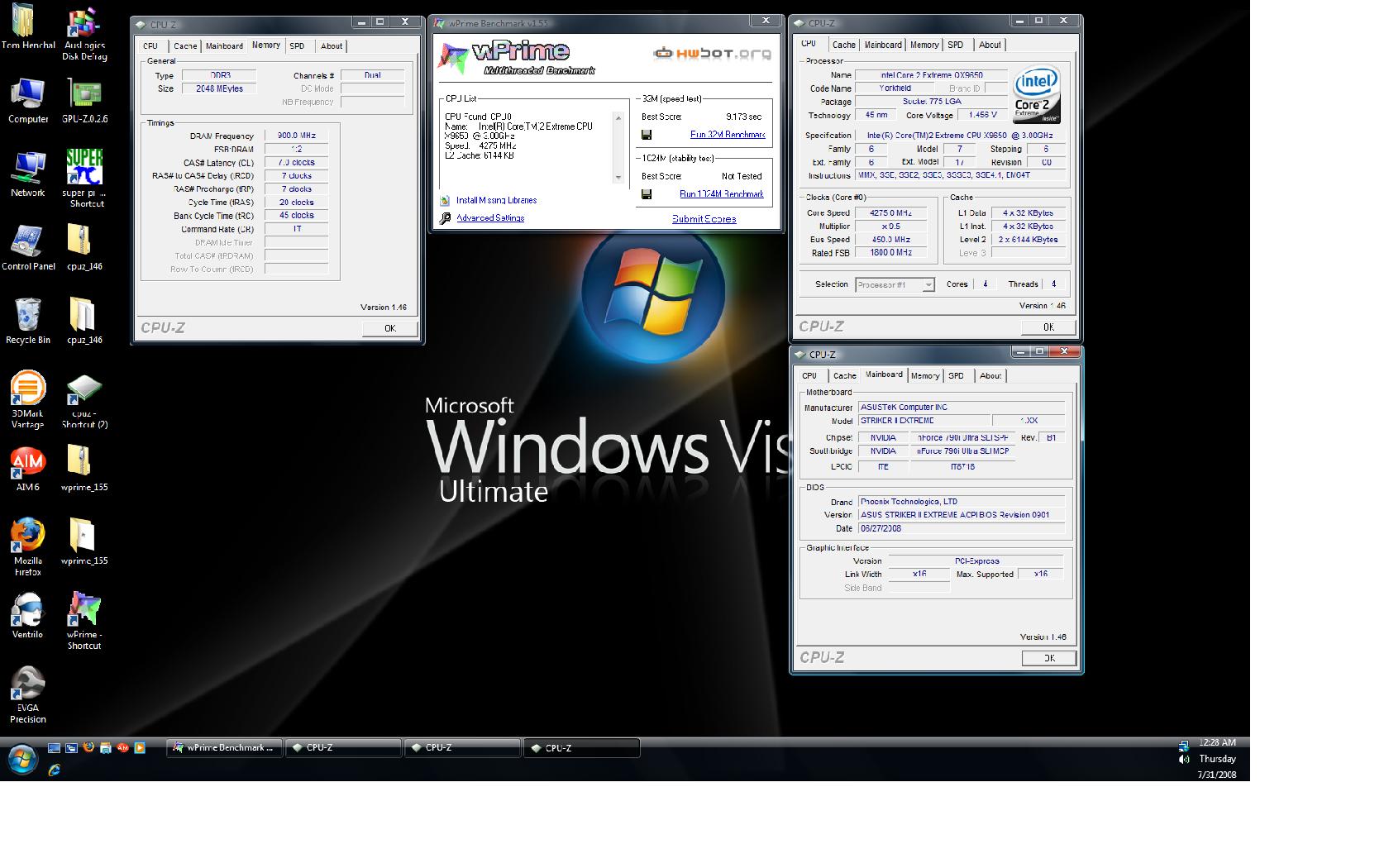Click the hwbot.org logo in wPrime
This screenshot has height=868, width=1389.
(712, 54)
